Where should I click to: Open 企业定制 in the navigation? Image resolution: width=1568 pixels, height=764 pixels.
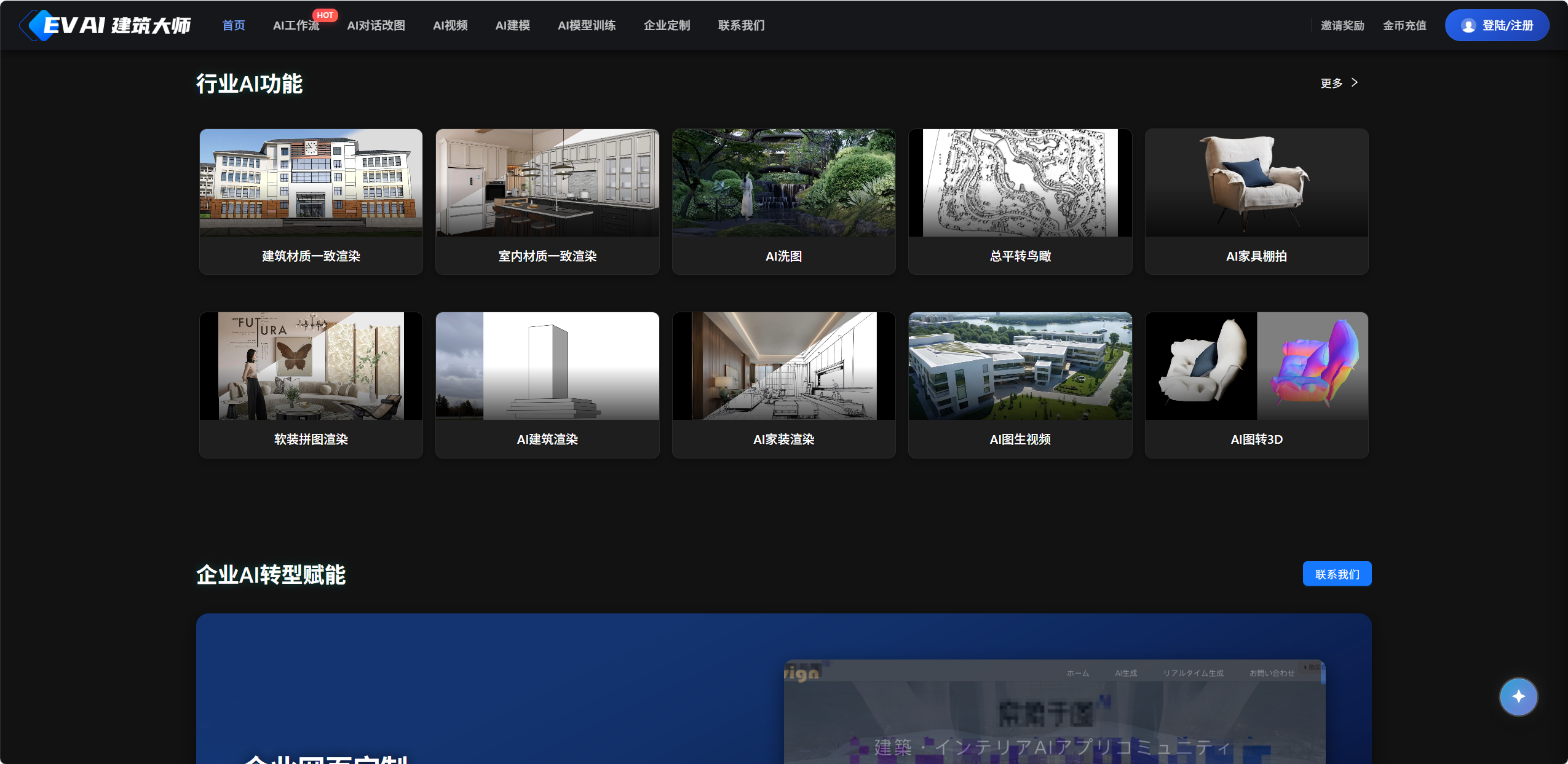click(667, 25)
